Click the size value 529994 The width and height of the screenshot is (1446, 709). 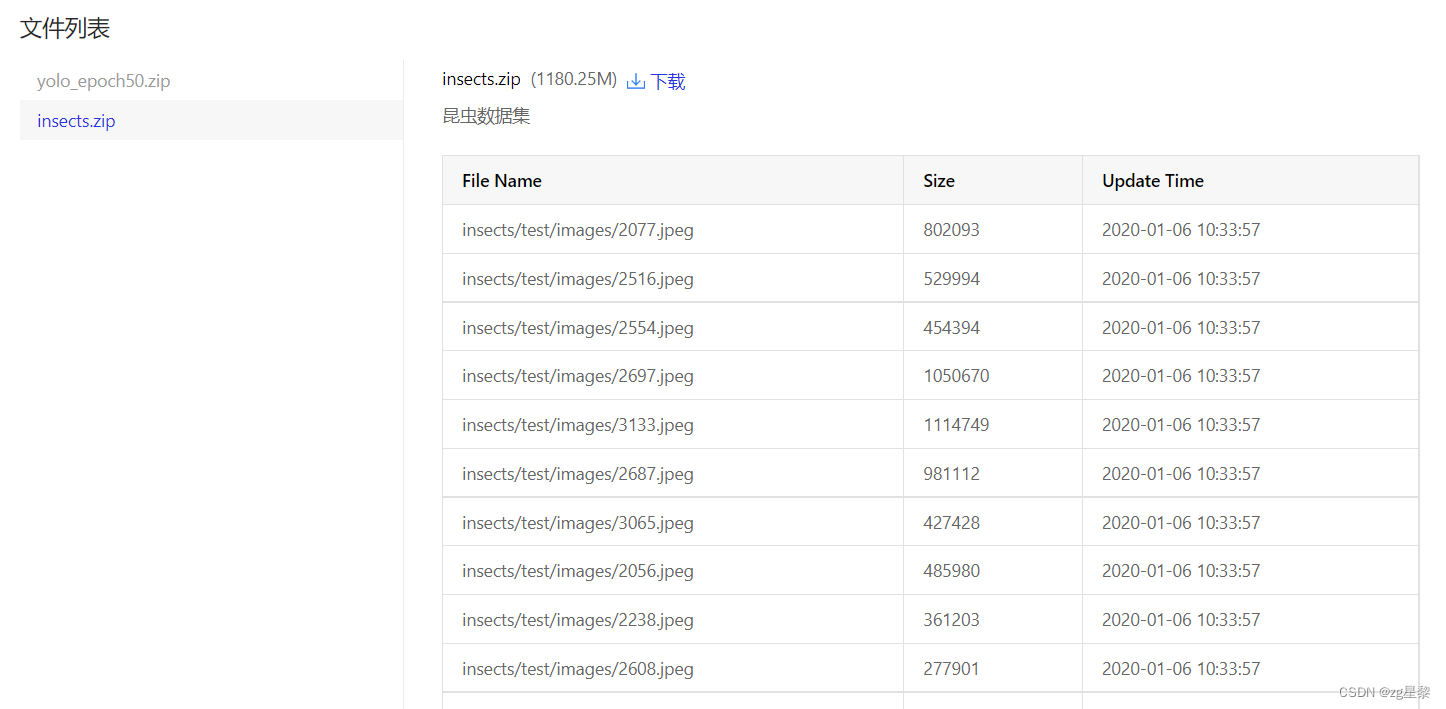(x=951, y=279)
